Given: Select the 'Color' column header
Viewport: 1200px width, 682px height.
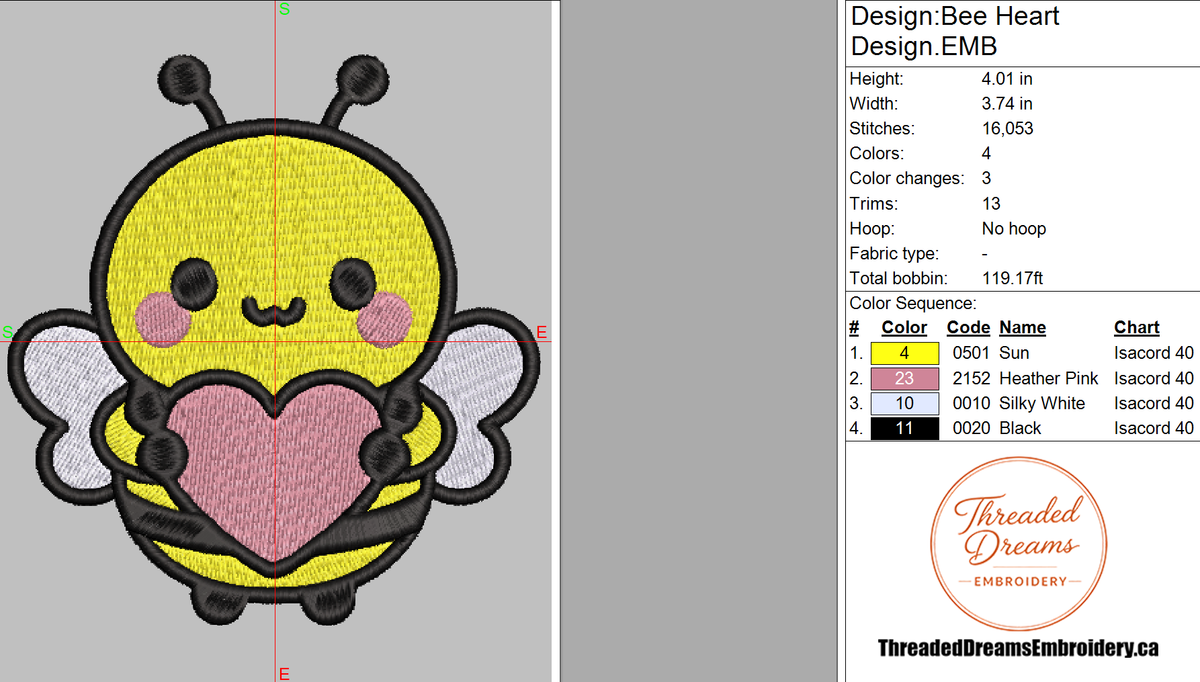Looking at the screenshot, I should pyautogui.click(x=904, y=328).
